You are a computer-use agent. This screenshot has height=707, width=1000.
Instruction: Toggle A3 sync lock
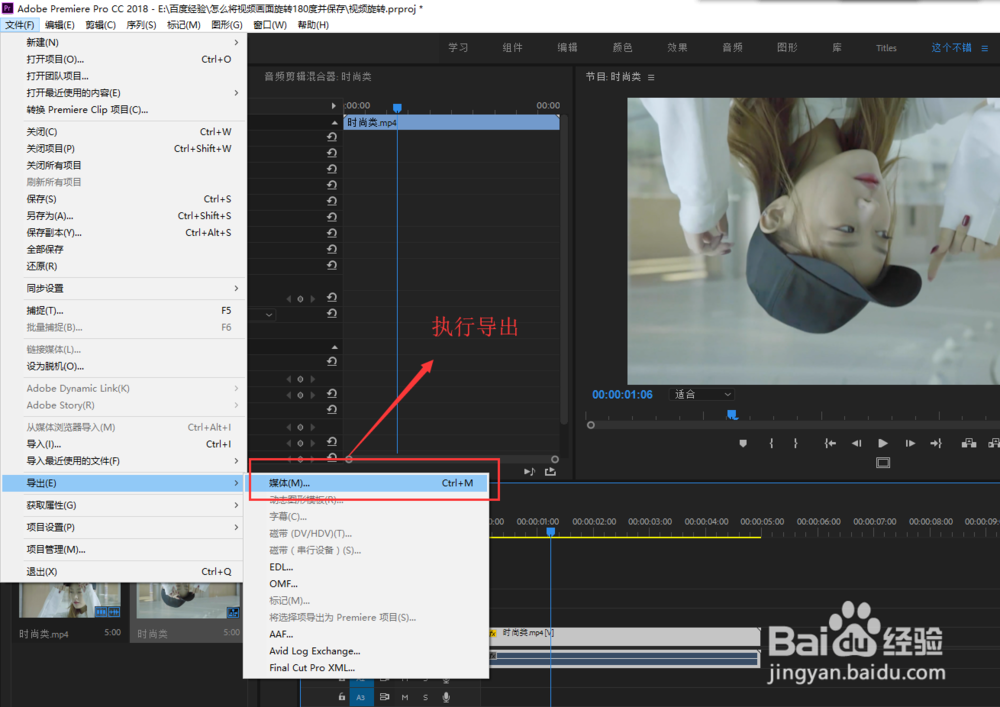point(384,697)
